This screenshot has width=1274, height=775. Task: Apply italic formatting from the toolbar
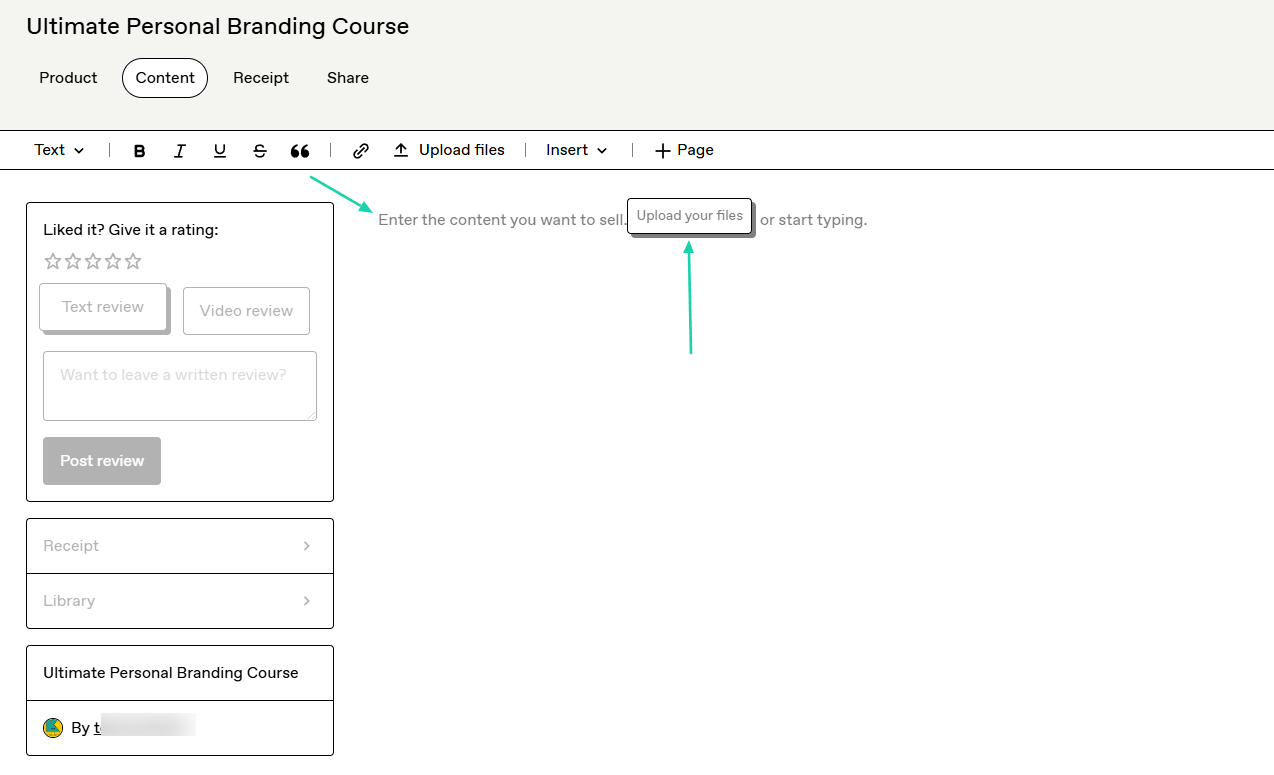pyautogui.click(x=180, y=151)
